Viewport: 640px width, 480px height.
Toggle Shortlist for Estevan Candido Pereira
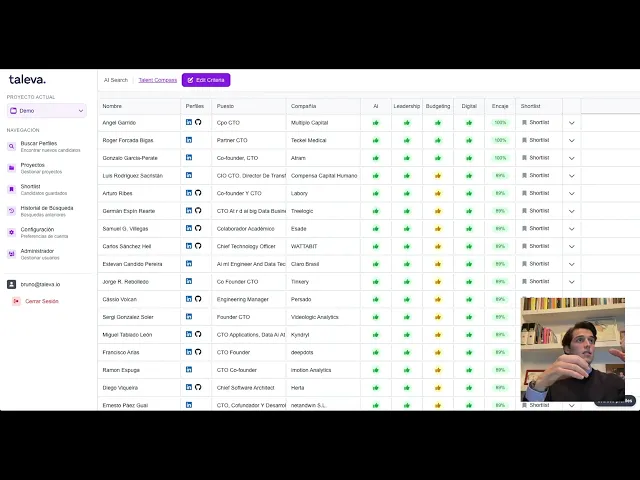tap(536, 264)
